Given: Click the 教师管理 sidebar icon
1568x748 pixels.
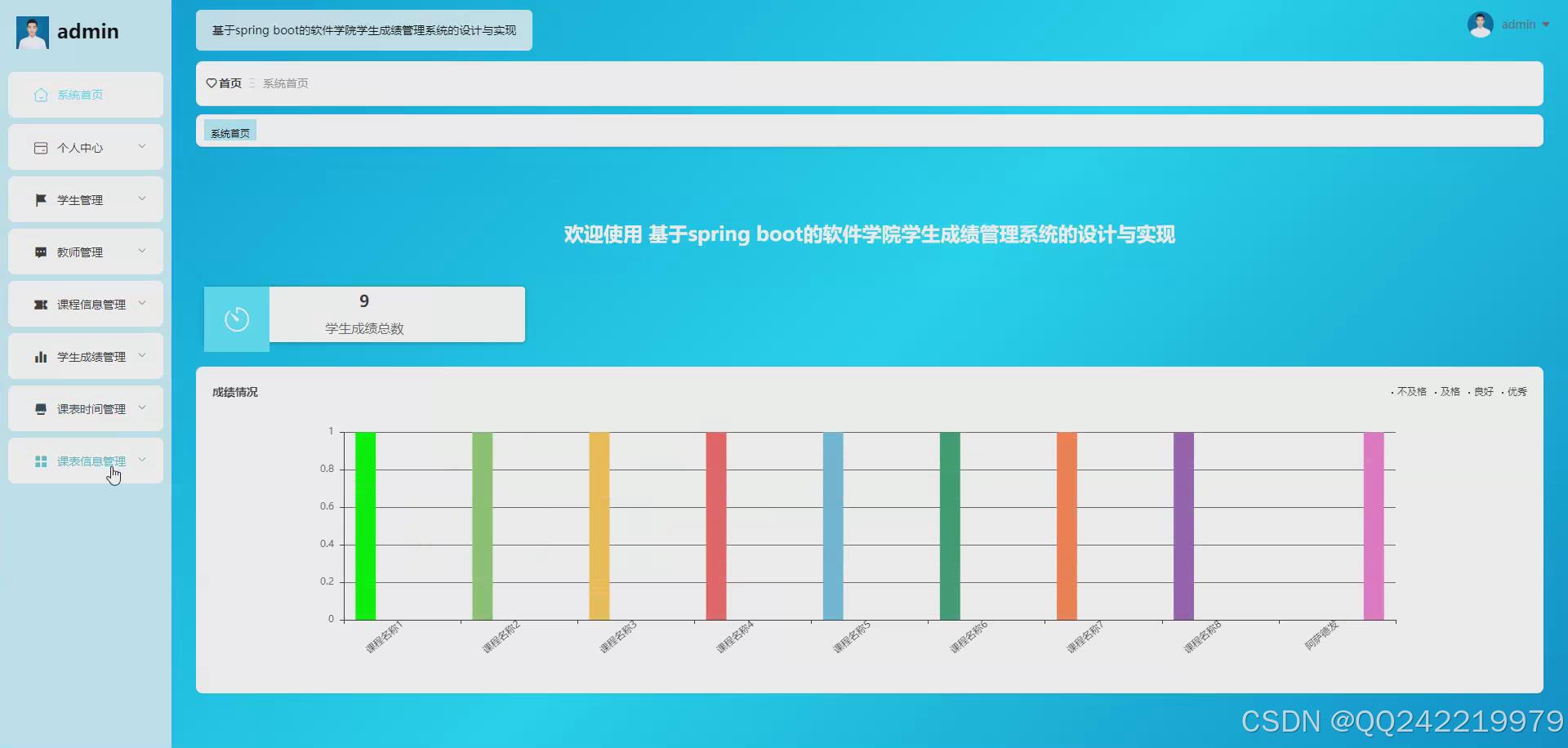Looking at the screenshot, I should 41,252.
